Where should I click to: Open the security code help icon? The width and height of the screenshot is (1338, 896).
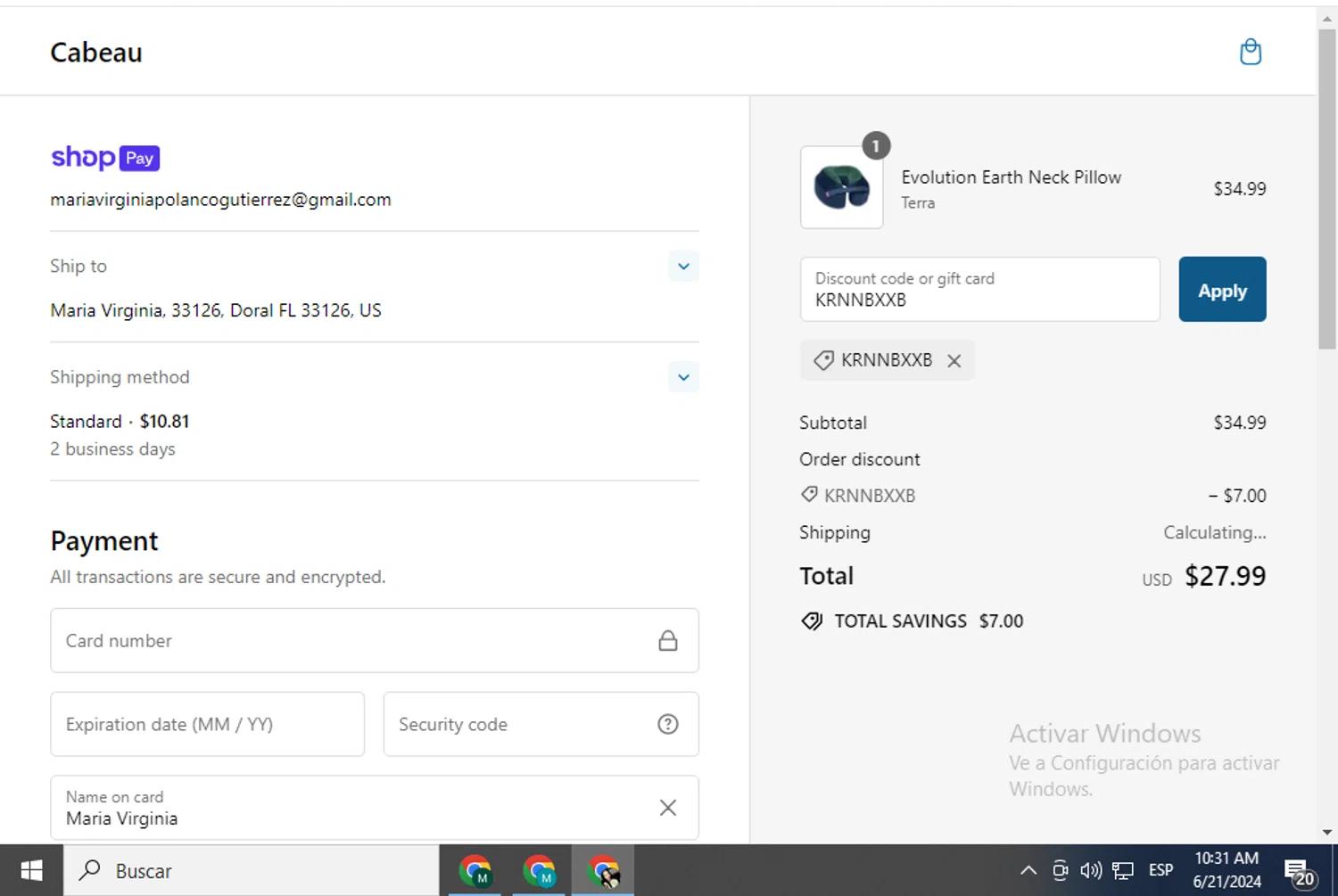pos(668,724)
